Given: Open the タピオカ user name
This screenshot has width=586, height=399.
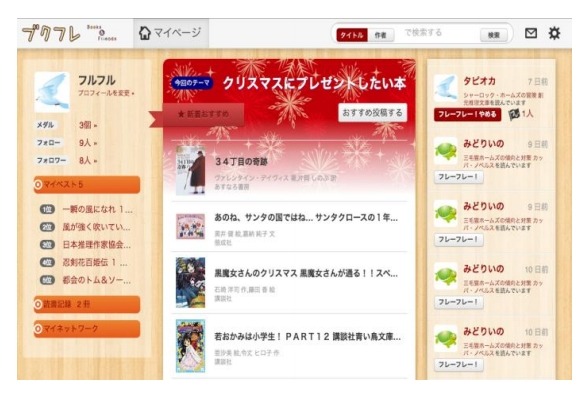Looking at the screenshot, I should [x=479, y=81].
